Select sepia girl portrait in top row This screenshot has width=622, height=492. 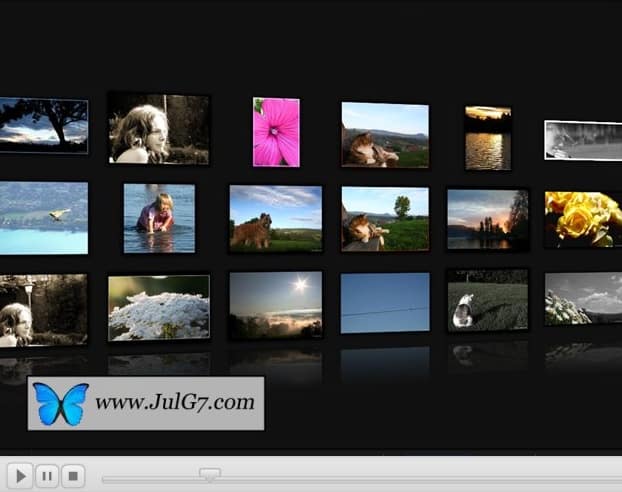tap(159, 129)
